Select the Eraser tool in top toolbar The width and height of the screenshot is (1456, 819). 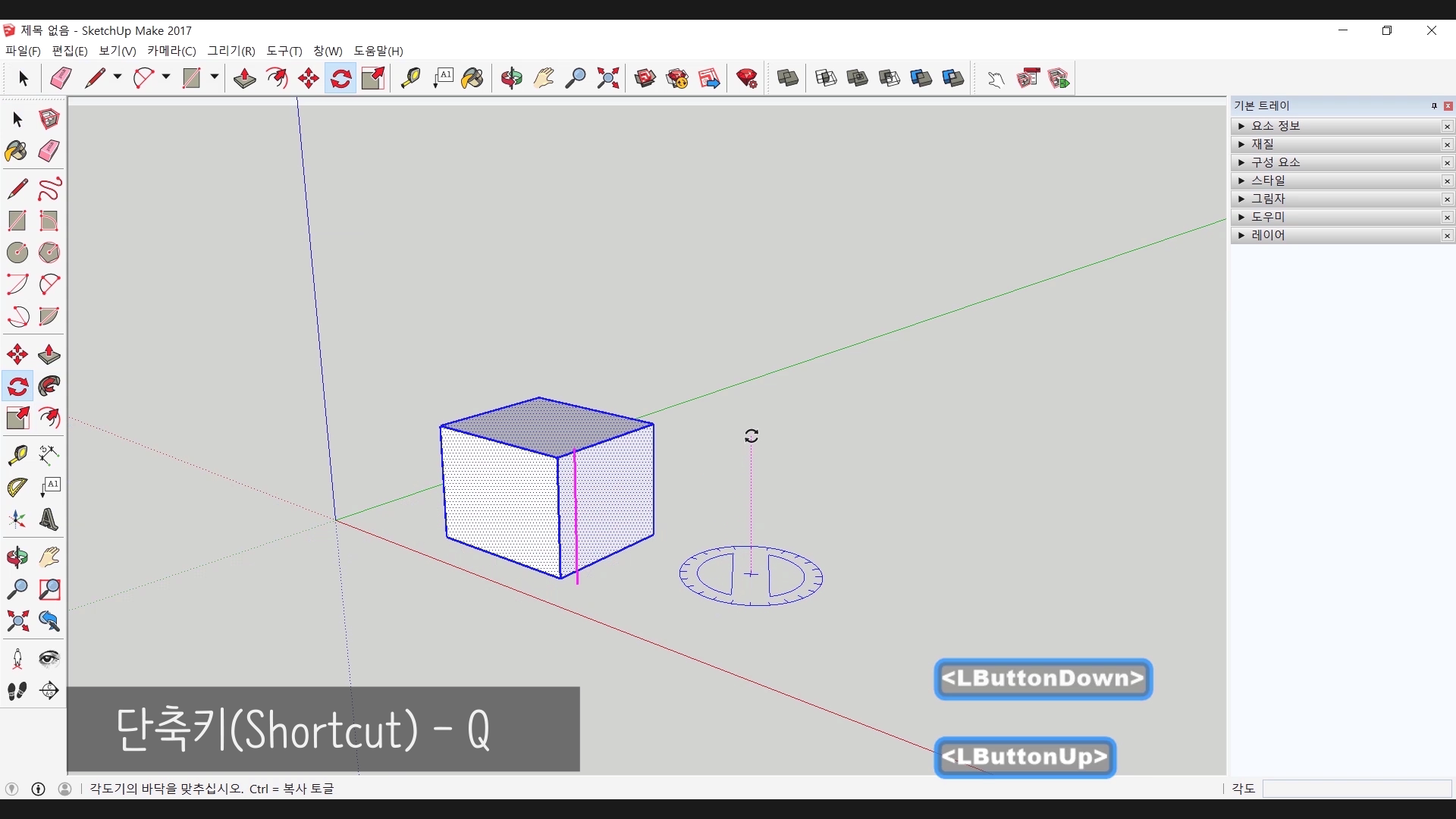click(x=61, y=78)
